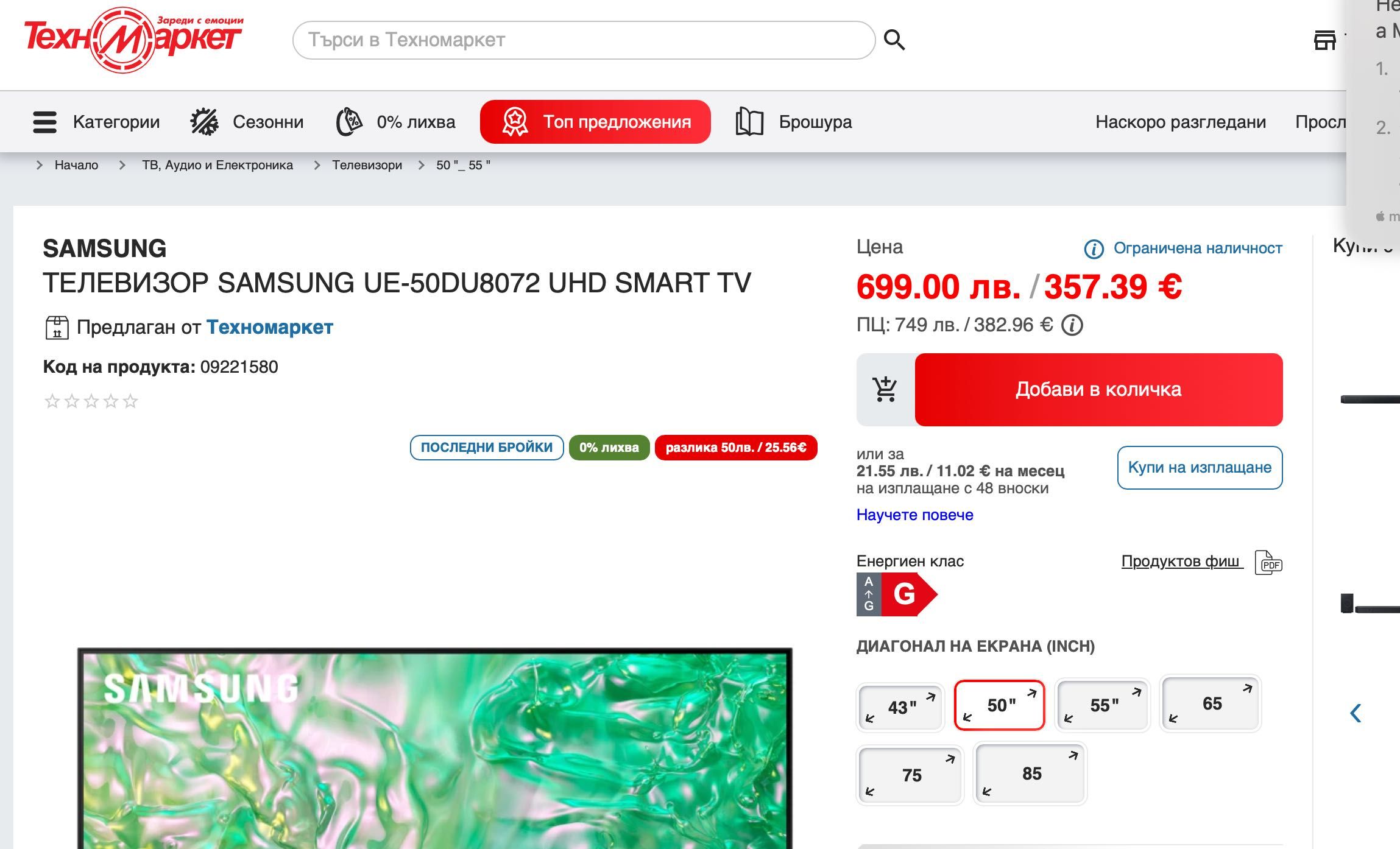Click Купи на изплащане button
This screenshot has height=849, width=1400.
(1200, 468)
